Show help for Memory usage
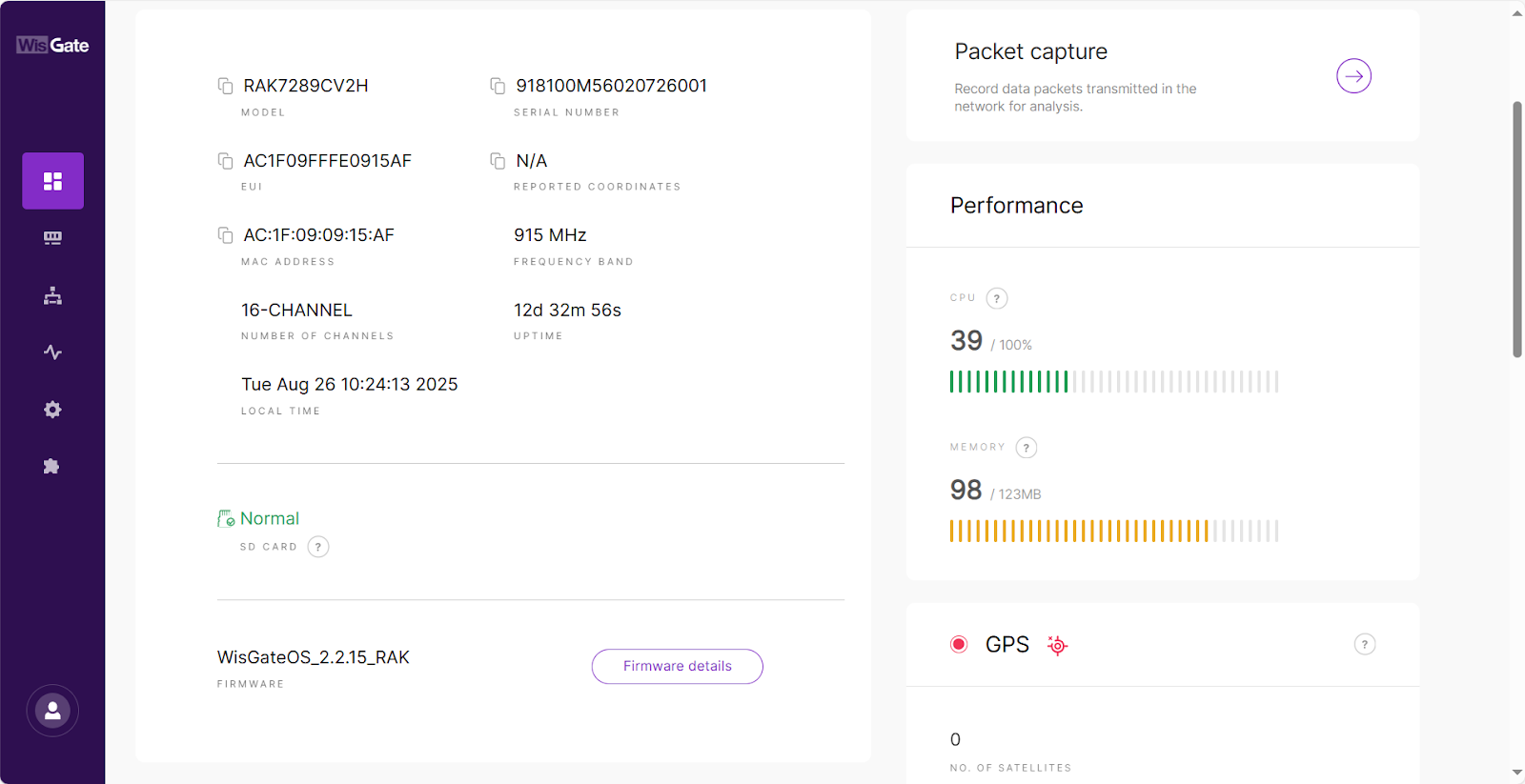1525x784 pixels. 1027,448
